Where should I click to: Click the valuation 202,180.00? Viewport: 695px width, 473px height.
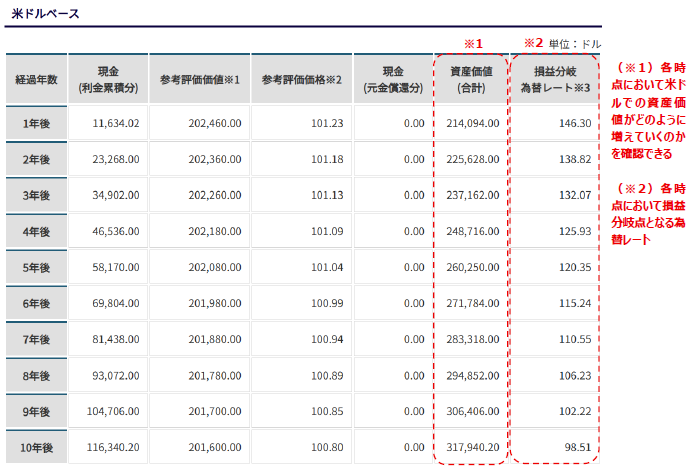coord(215,231)
